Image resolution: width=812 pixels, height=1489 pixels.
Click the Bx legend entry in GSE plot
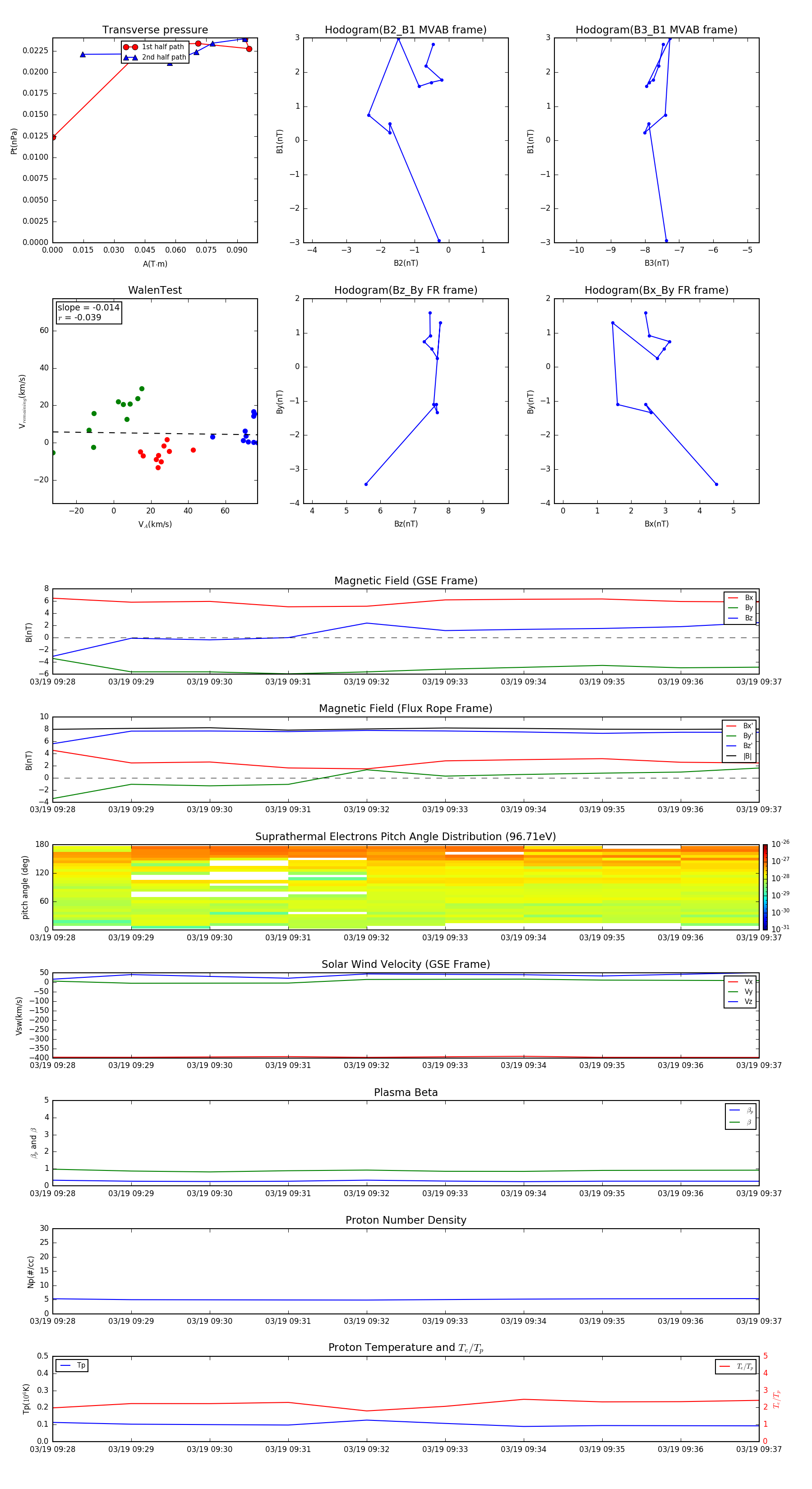coord(740,598)
